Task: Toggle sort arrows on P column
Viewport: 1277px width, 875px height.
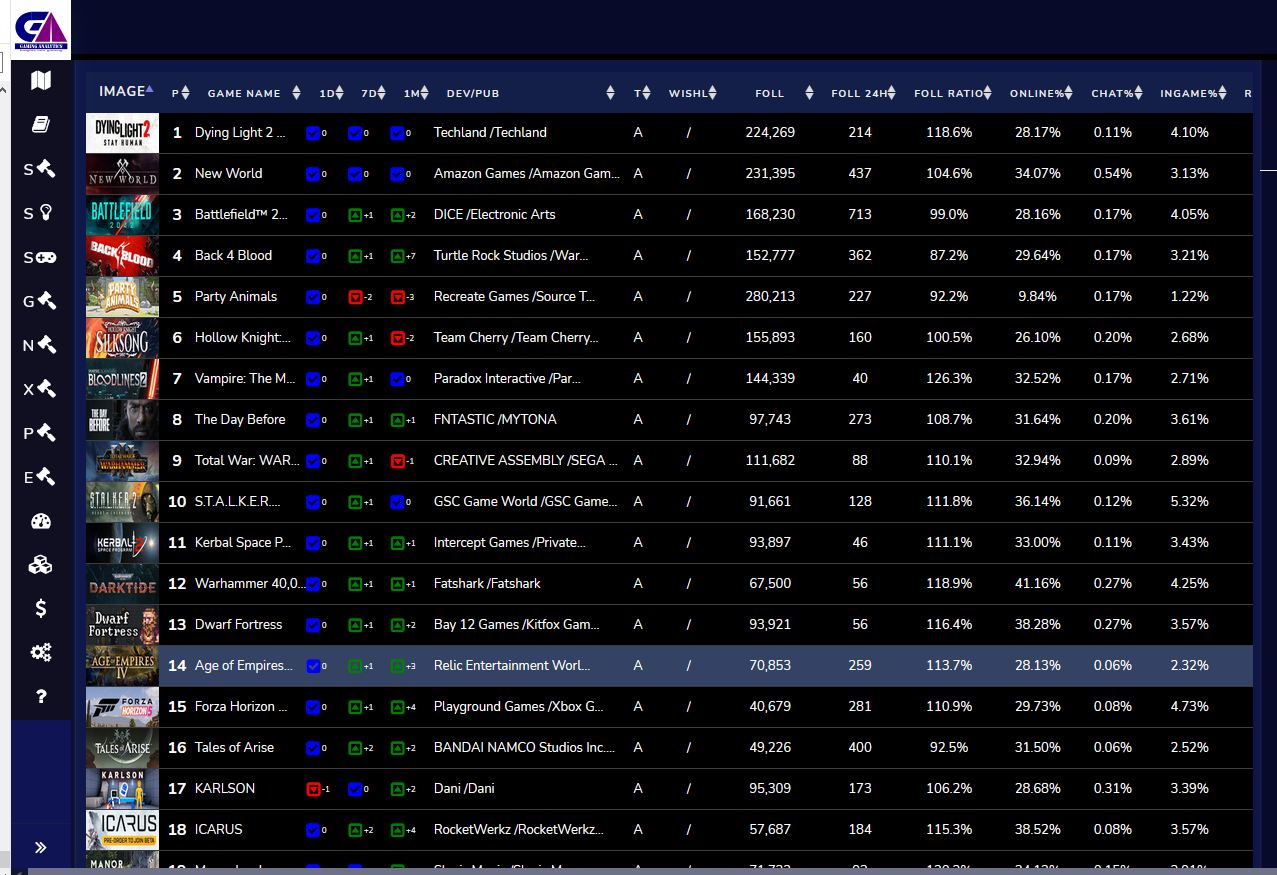Action: tap(185, 93)
